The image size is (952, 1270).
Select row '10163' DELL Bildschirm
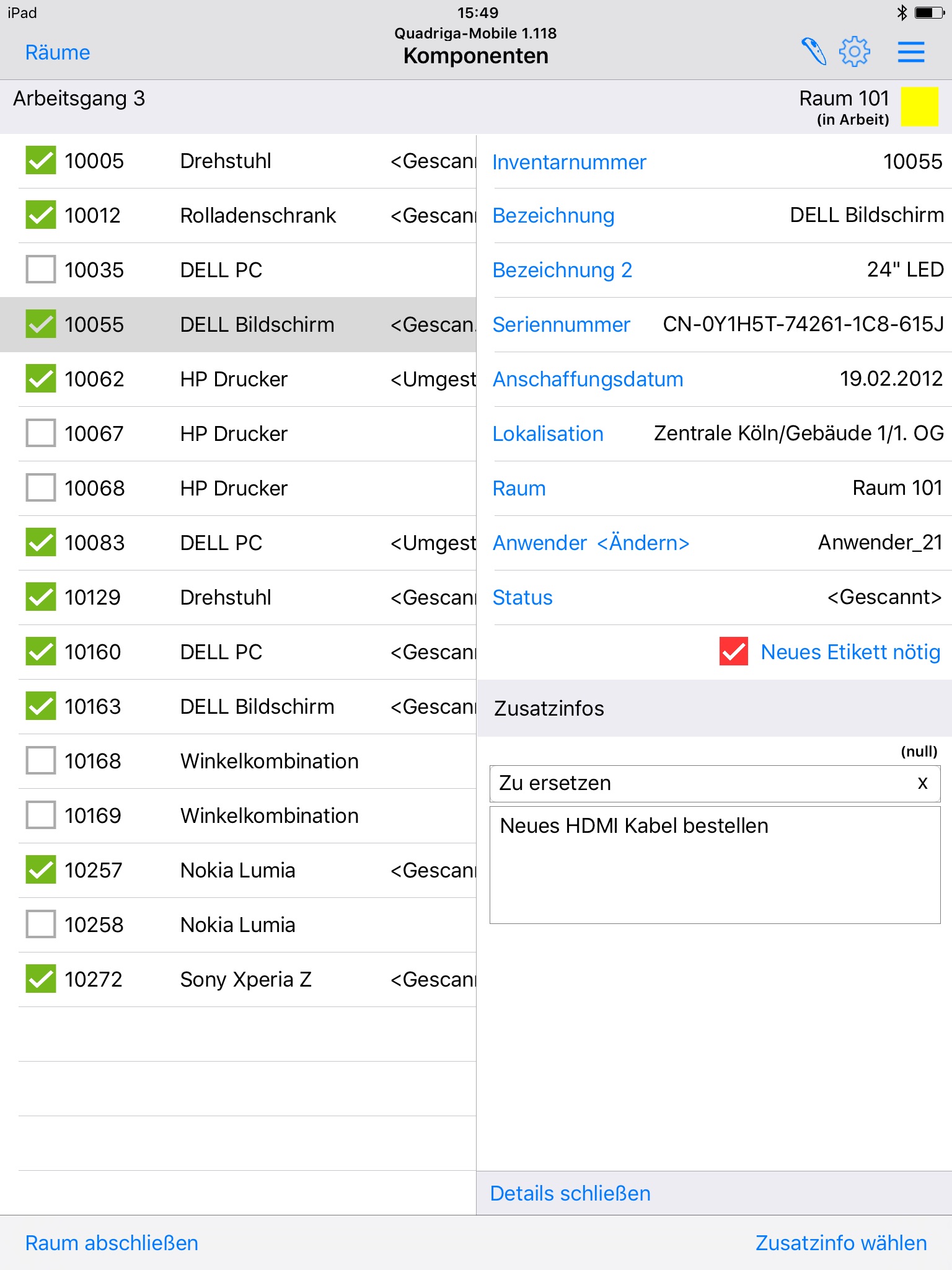pyautogui.click(x=238, y=706)
